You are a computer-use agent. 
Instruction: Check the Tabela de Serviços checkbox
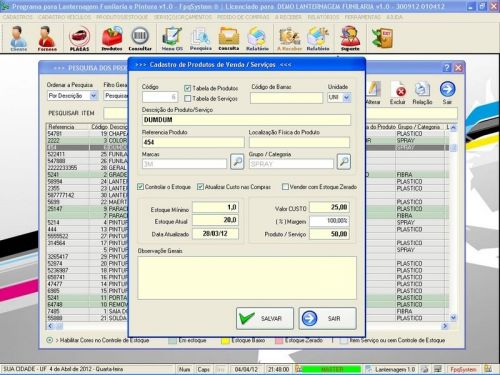(x=188, y=98)
